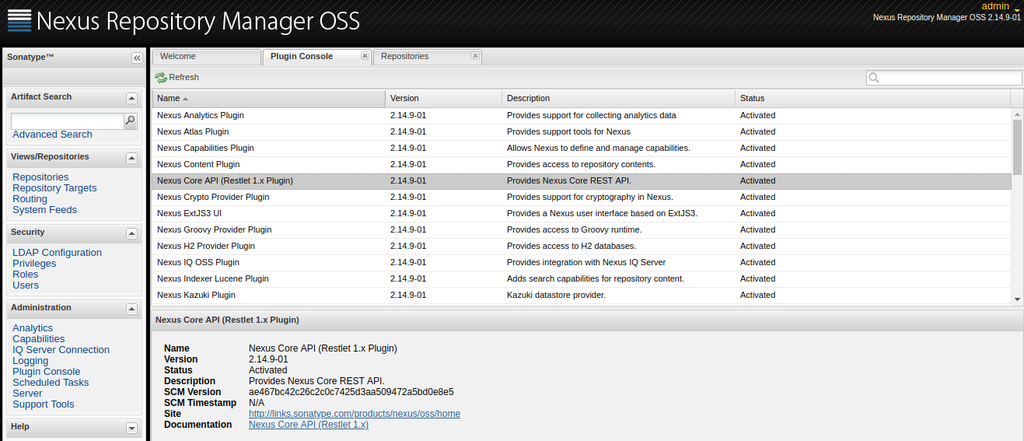Select the Nexus Analytics Plugin row
Screen dimensions: 1024x441
click(581, 115)
